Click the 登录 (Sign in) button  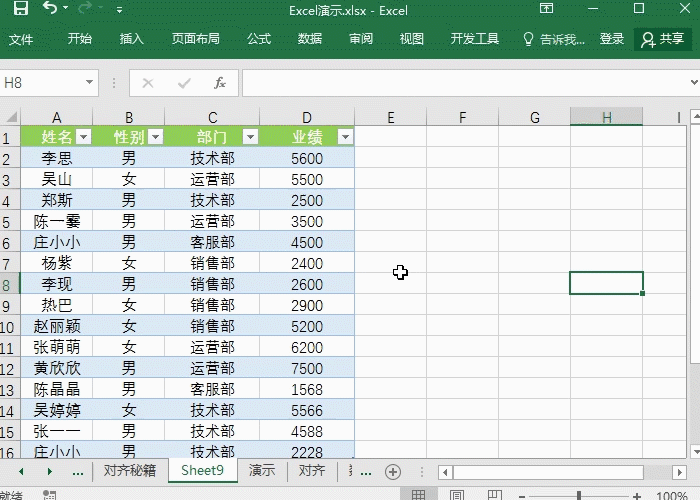612,39
